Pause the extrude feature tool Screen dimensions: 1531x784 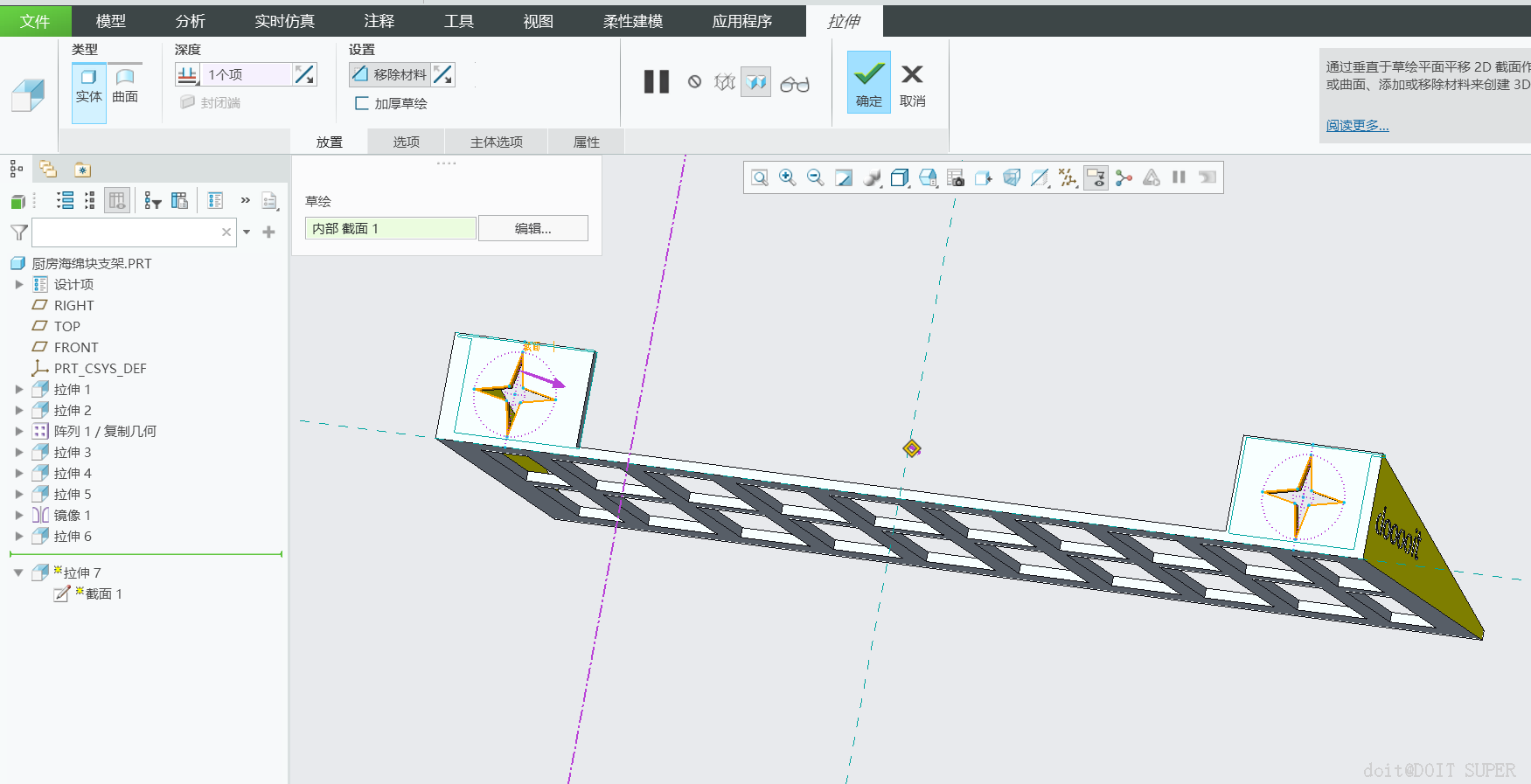[x=656, y=82]
